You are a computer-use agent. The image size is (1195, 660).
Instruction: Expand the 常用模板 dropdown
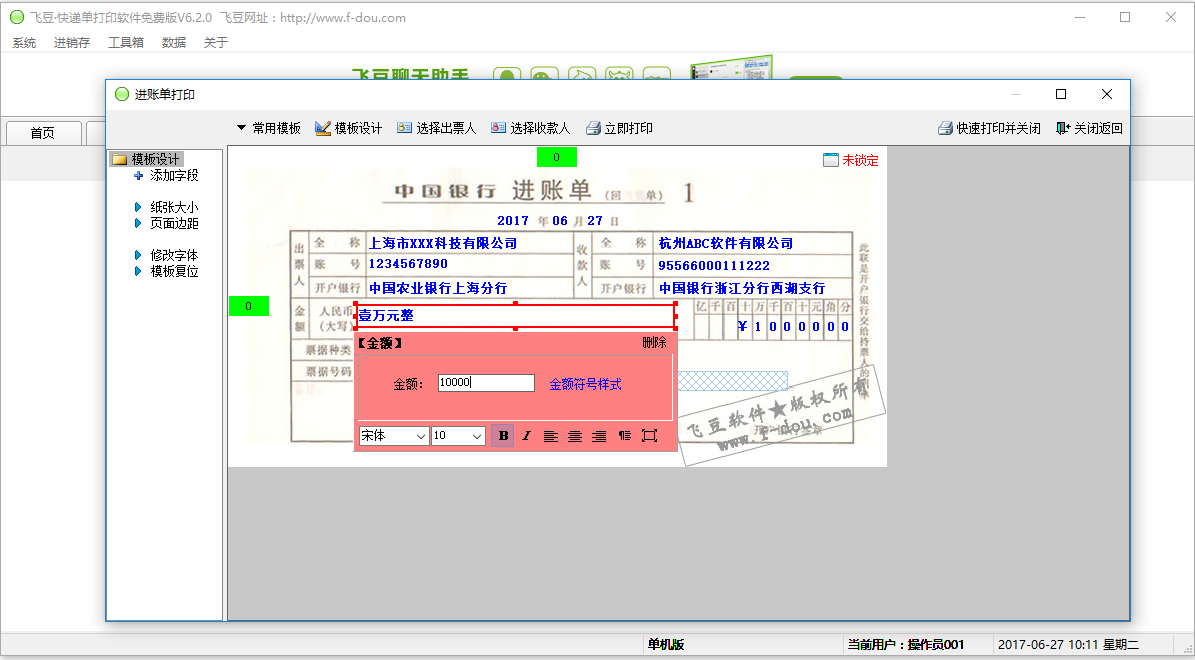(x=268, y=128)
